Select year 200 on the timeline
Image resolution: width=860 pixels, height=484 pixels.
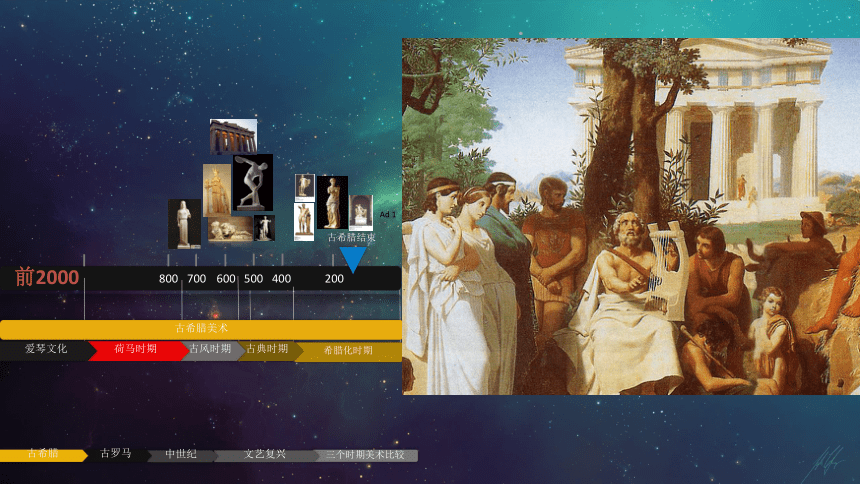pyautogui.click(x=334, y=279)
